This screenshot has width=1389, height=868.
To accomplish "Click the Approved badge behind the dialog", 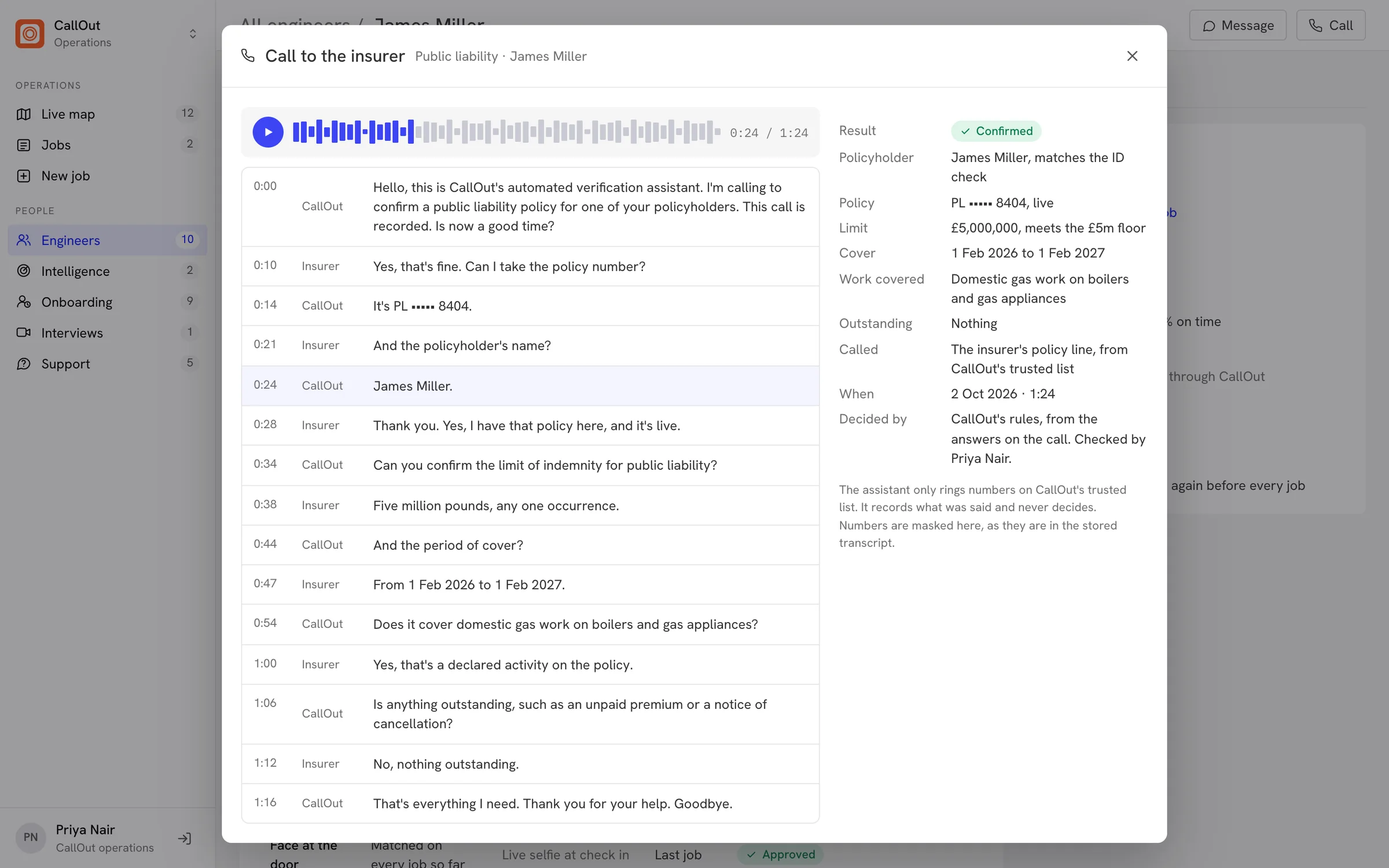I will (x=780, y=854).
